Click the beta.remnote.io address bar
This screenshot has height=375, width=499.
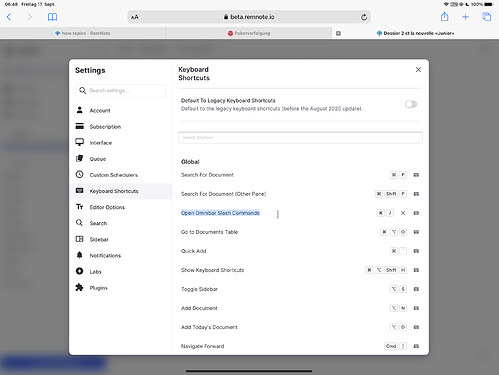(x=249, y=17)
